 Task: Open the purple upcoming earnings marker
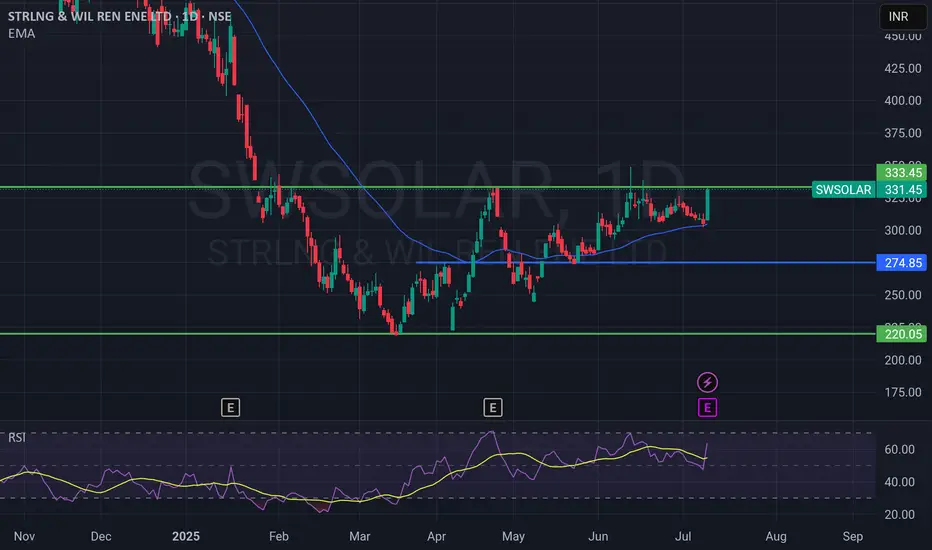(707, 408)
